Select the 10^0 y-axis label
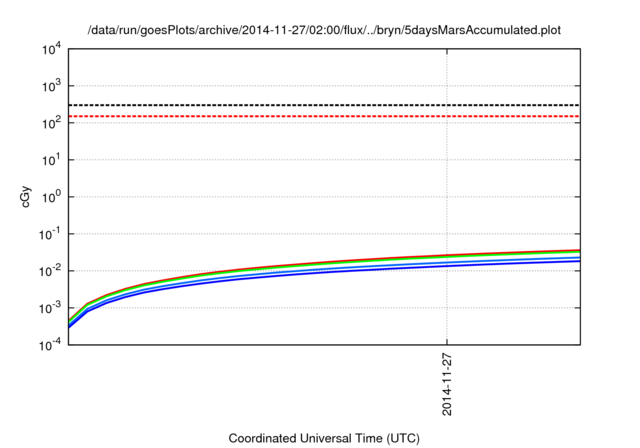Viewport: 640px width, 448px height. coord(51,197)
